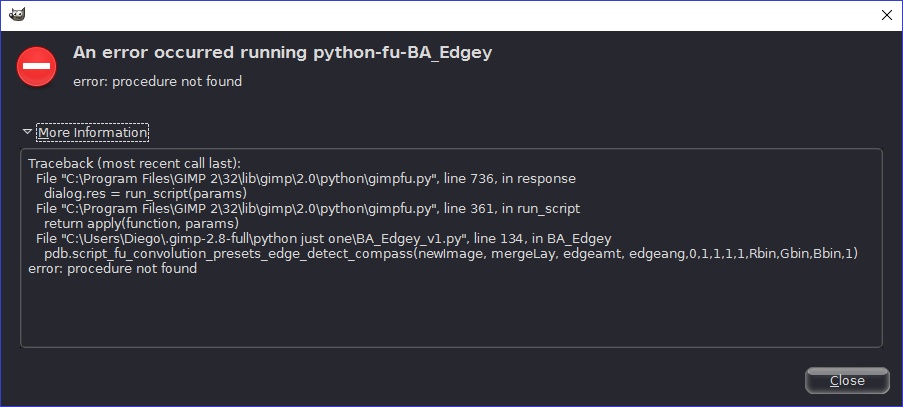Click last 'error: procedure not found' traceback line
The width and height of the screenshot is (903, 407).
tap(112, 268)
